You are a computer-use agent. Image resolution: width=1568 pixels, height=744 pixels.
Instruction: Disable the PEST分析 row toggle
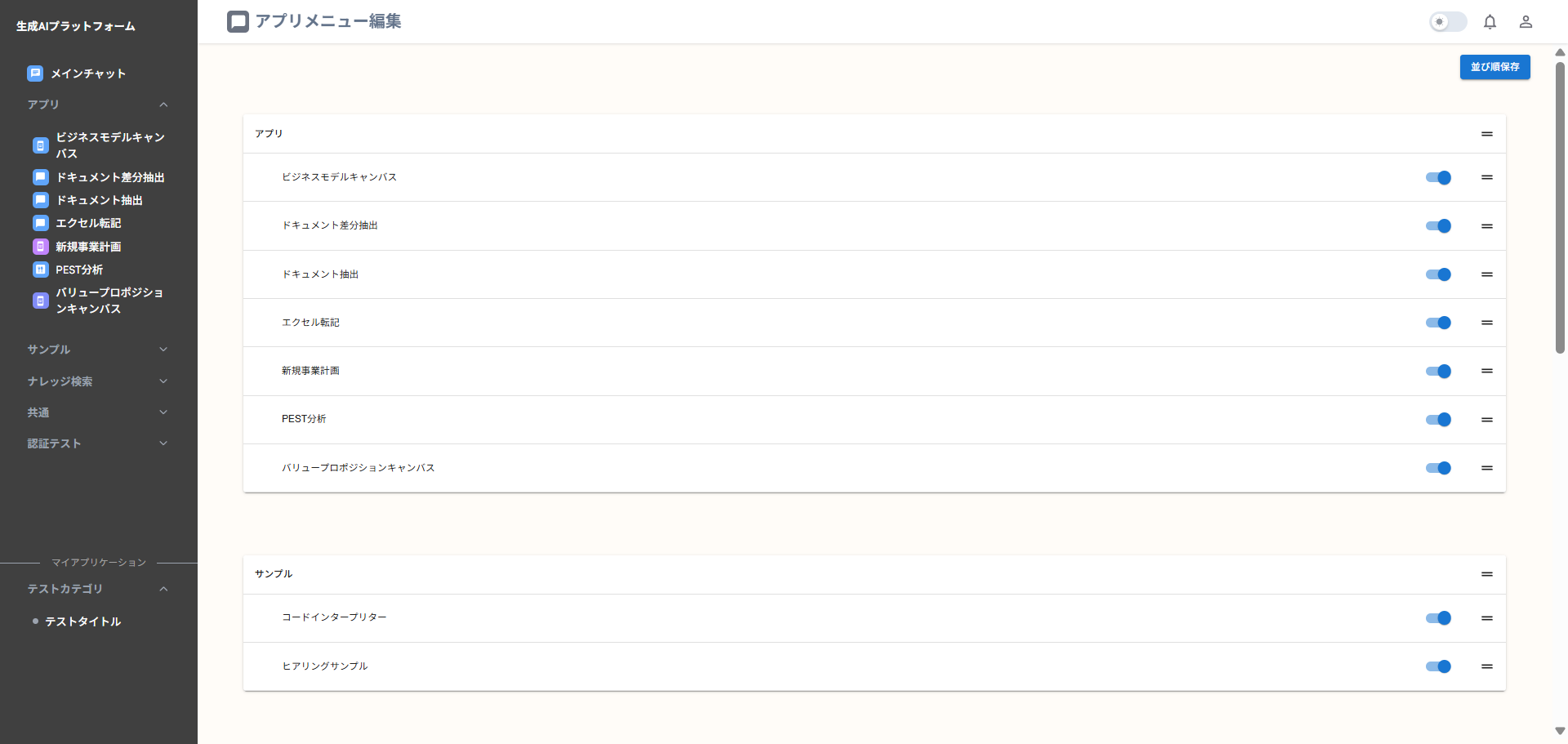(x=1438, y=420)
